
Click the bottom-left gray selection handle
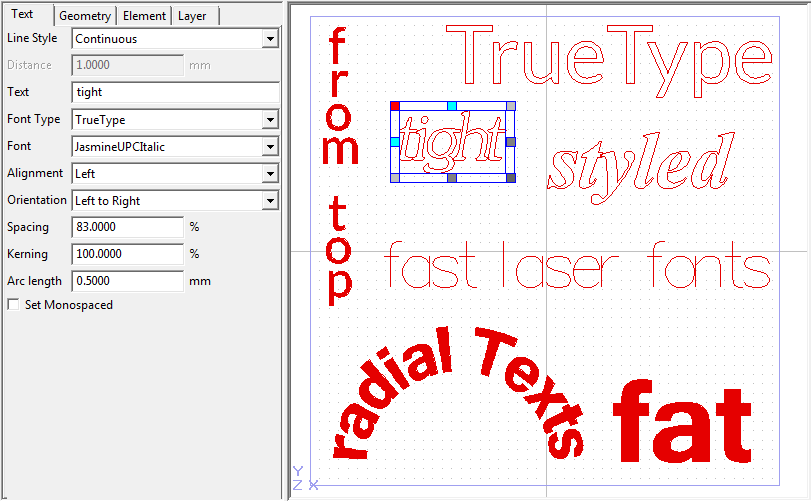[395, 178]
